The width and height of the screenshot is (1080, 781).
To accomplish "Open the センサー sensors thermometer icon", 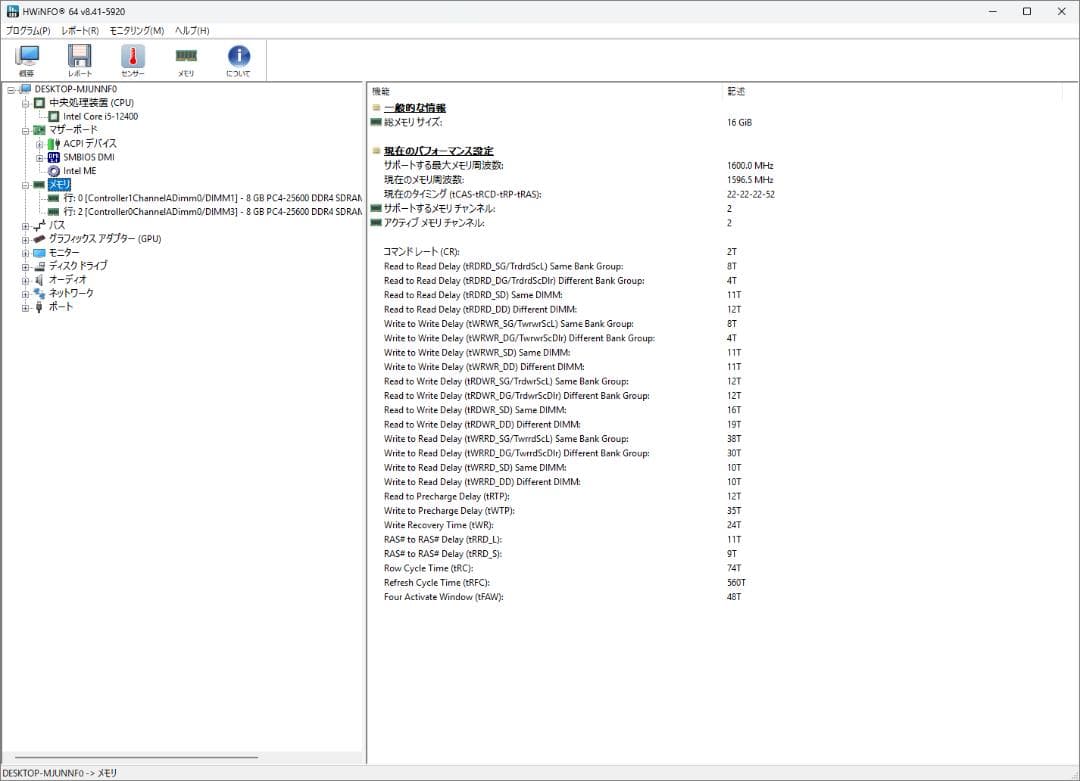I will (x=133, y=60).
